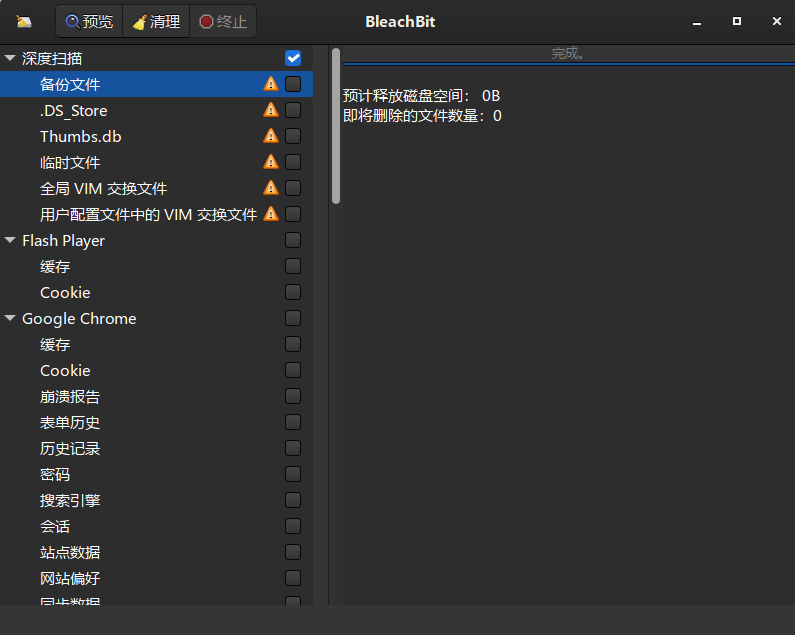Check Google Chrome 历史记录 checkbox
Screen dimensions: 795x635
point(293,448)
